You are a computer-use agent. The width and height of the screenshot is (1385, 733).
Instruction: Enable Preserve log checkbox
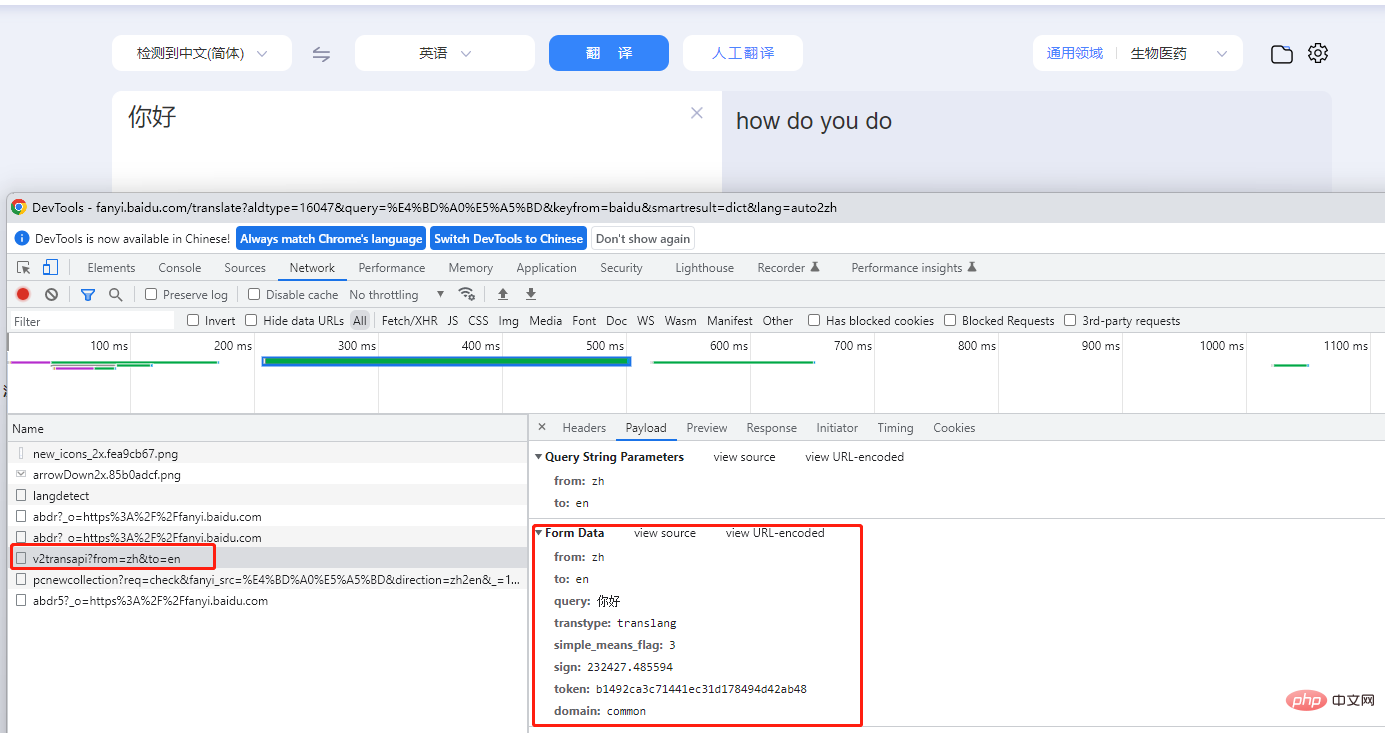pyautogui.click(x=151, y=294)
